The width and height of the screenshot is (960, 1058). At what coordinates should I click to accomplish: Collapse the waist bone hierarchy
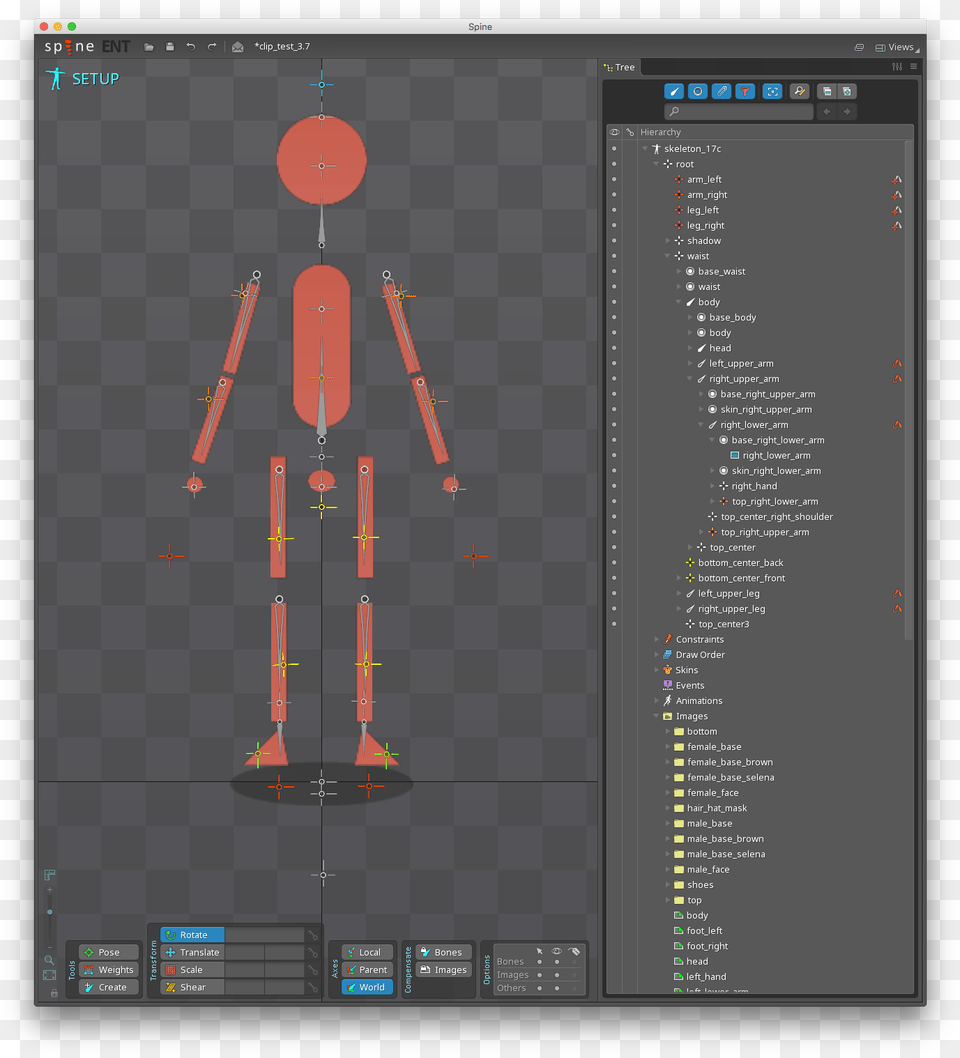(667, 256)
